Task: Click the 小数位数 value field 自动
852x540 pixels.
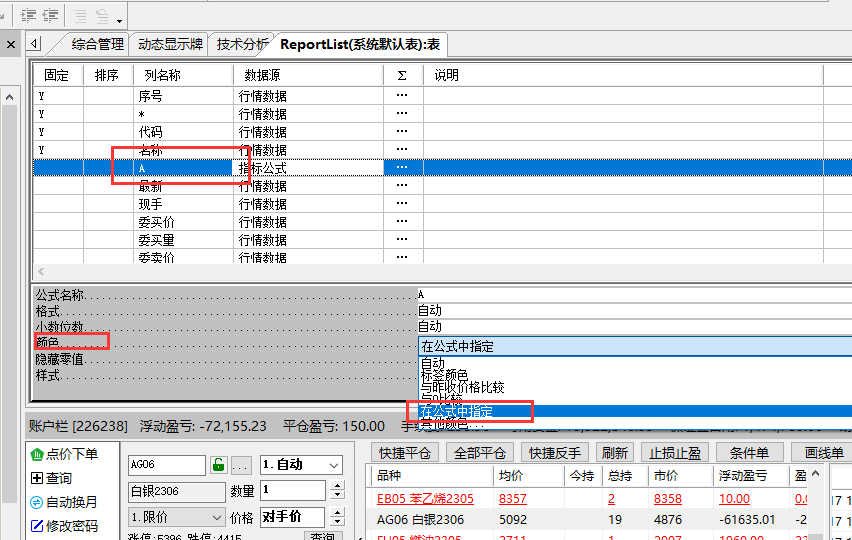Action: pos(635,326)
